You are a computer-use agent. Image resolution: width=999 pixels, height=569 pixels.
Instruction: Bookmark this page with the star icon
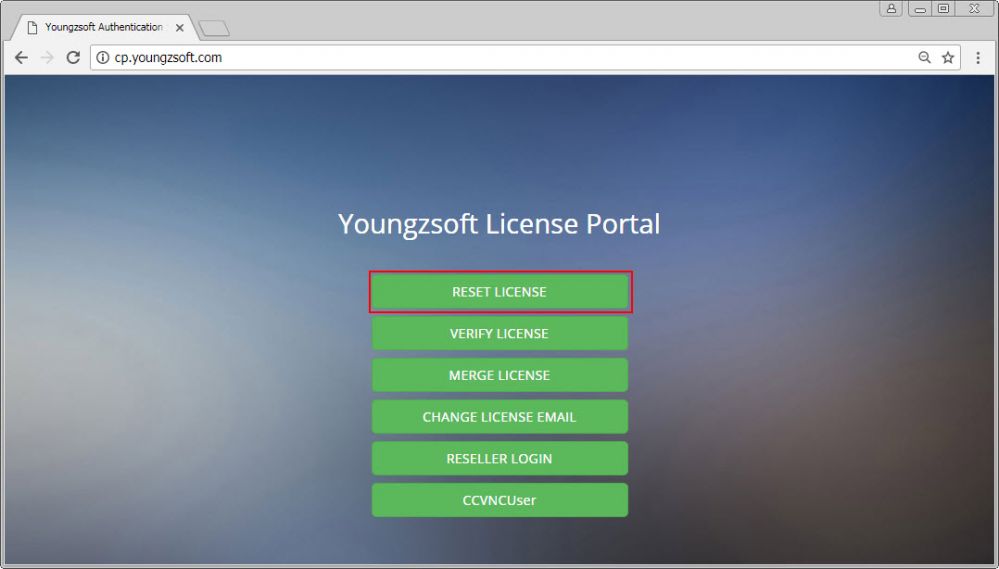(948, 57)
